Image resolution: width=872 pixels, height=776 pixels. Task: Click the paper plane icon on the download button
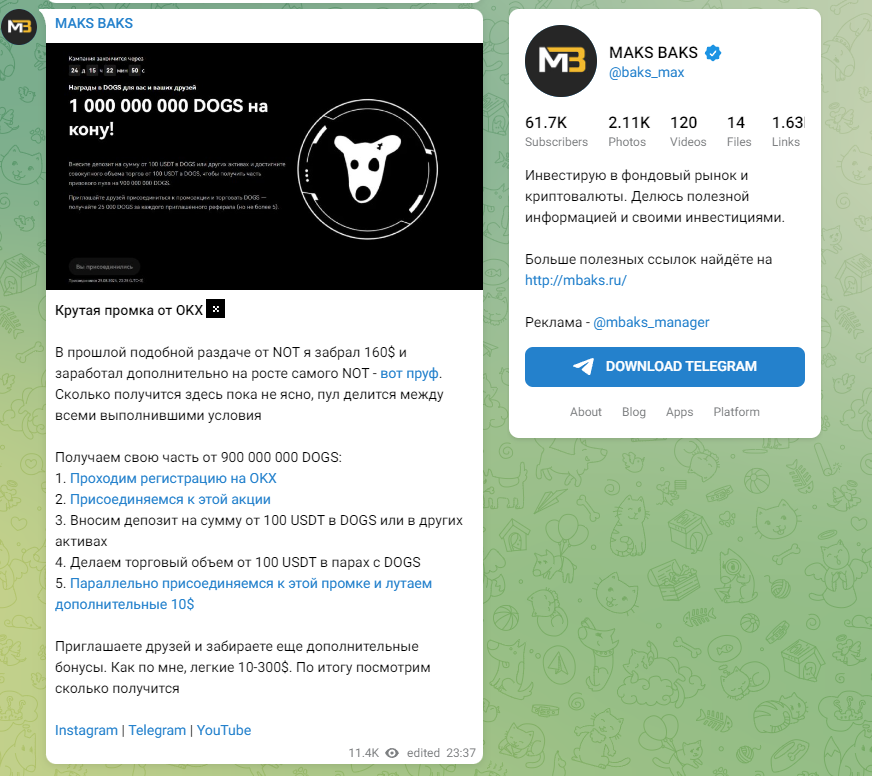(x=583, y=366)
